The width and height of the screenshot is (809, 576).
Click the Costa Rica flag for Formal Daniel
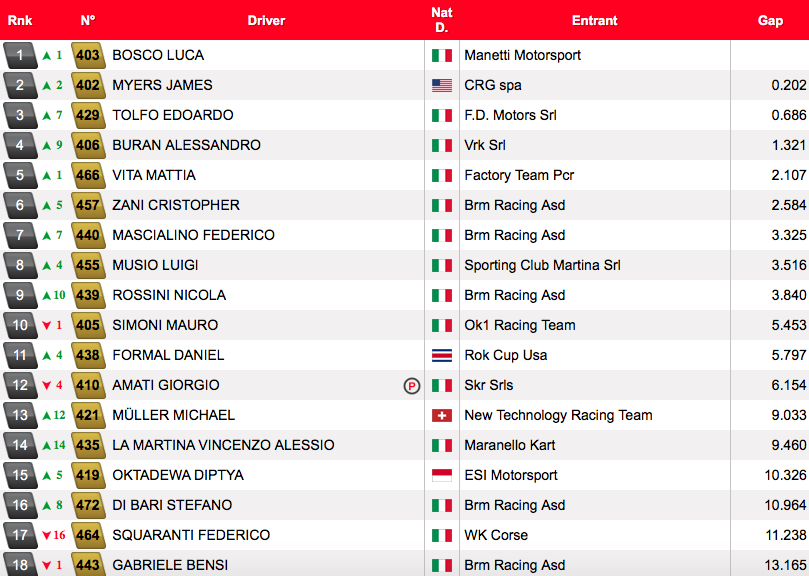[442, 356]
